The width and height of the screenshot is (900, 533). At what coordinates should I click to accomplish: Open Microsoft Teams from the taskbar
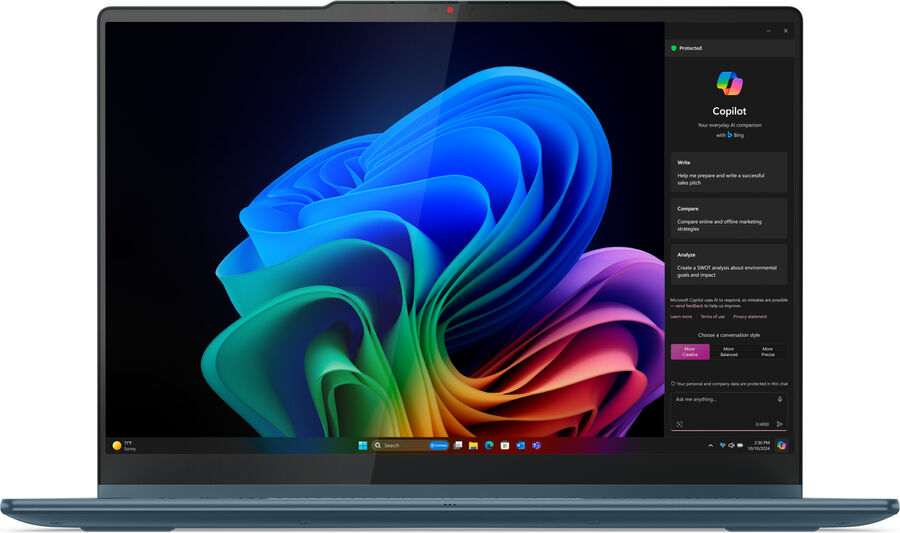click(x=536, y=445)
